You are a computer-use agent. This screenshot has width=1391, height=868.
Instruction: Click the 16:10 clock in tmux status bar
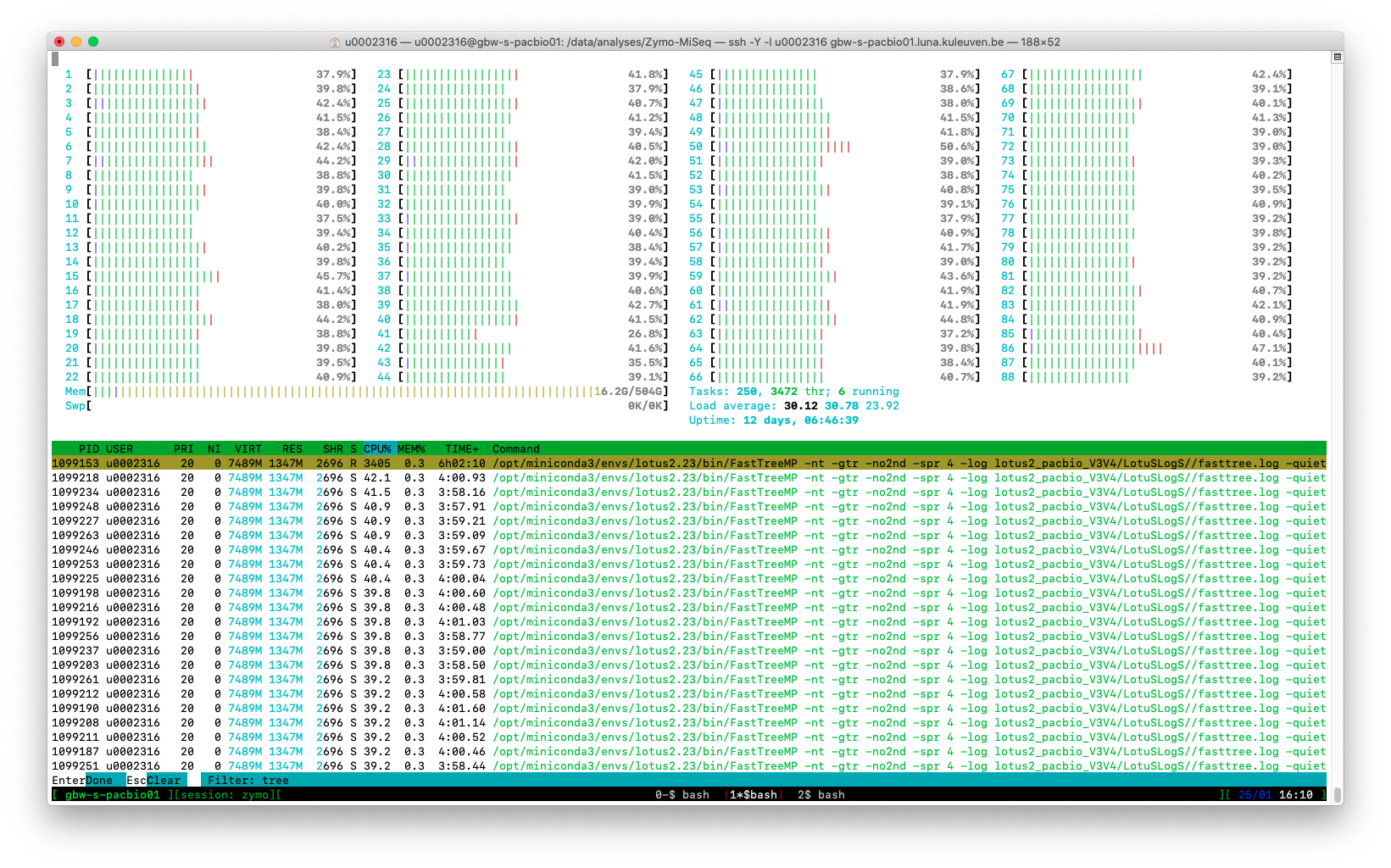1296,795
